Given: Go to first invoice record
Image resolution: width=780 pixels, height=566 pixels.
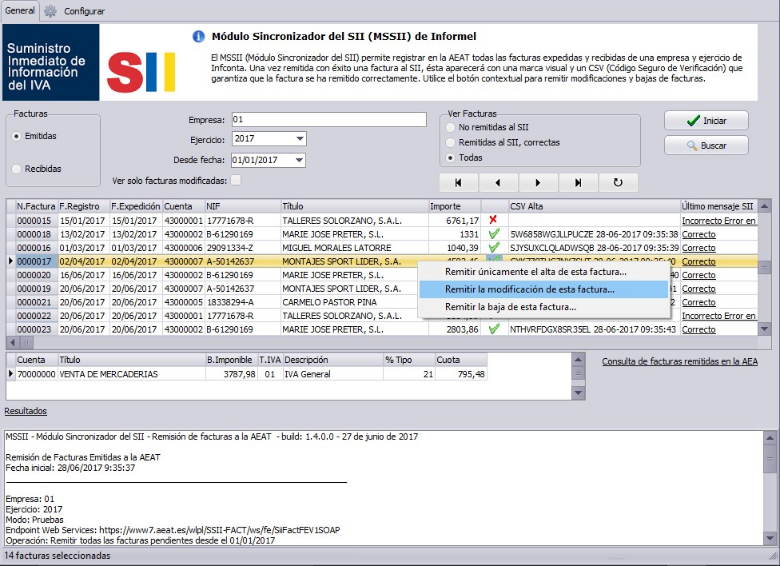Looking at the screenshot, I should (458, 183).
